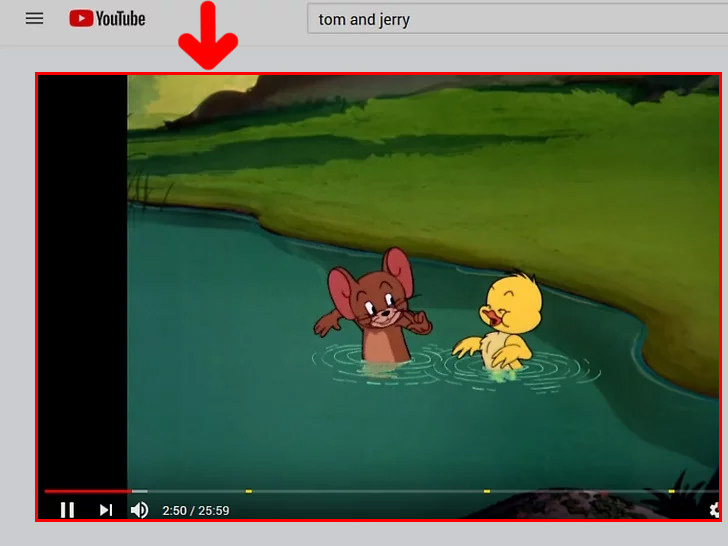Mute the video volume
728x546 pixels.
(139, 510)
